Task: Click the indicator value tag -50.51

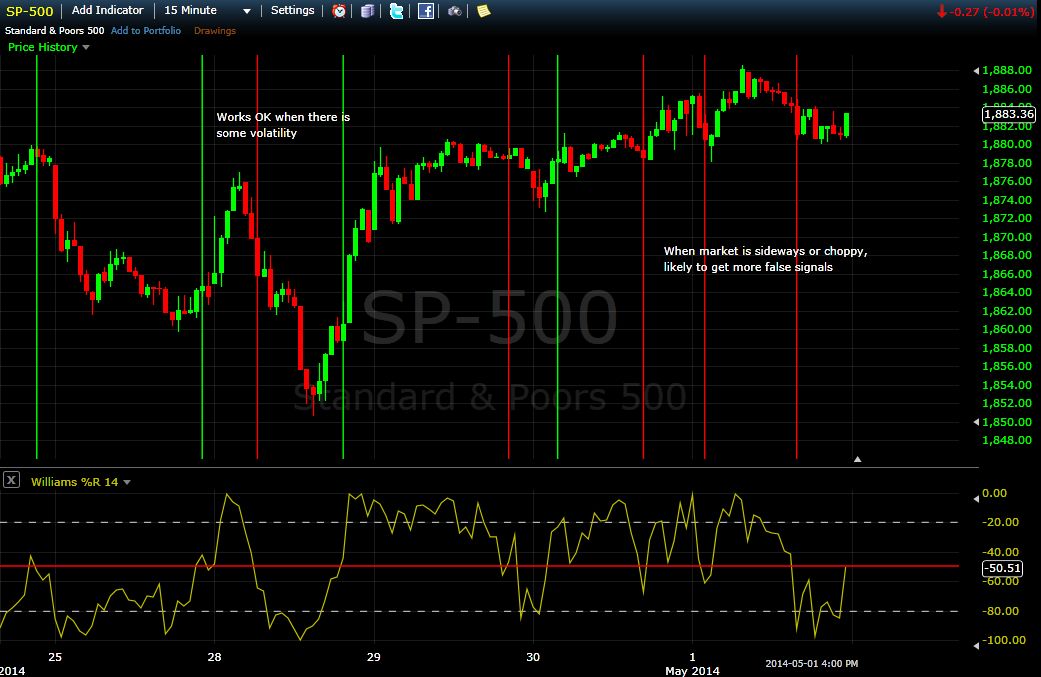Action: pos(1002,568)
